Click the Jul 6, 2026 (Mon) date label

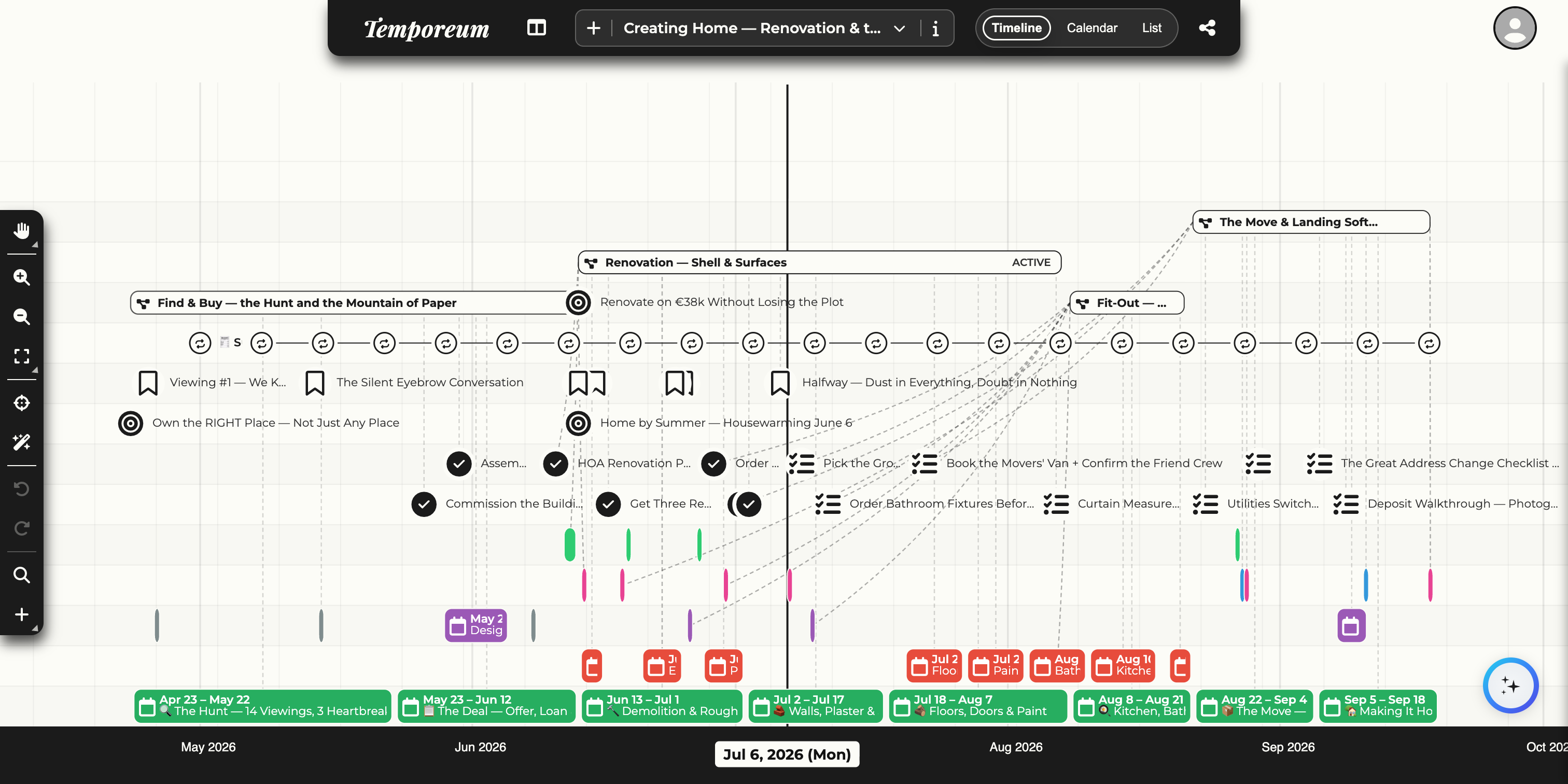tap(787, 754)
